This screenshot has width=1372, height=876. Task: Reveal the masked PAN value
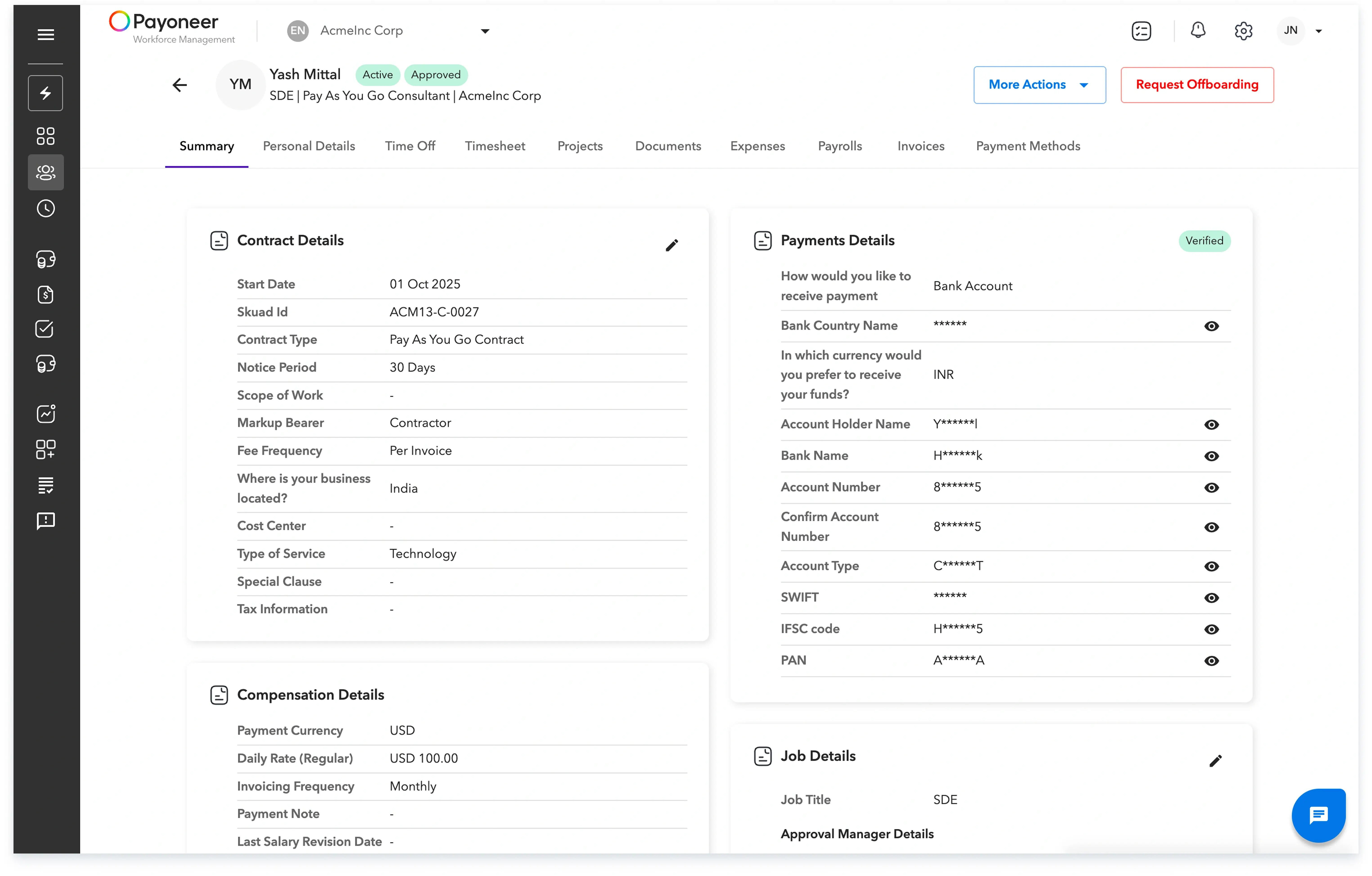coord(1212,661)
